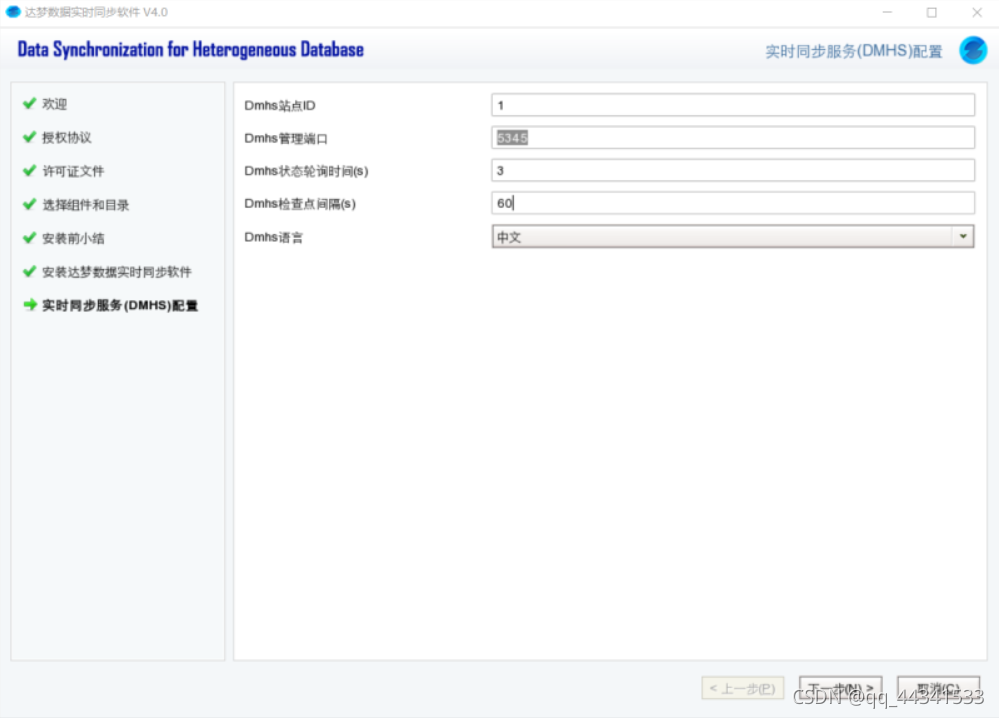The height and width of the screenshot is (718, 999).
Task: Click the application logo in the title bar
Action: tap(13, 12)
